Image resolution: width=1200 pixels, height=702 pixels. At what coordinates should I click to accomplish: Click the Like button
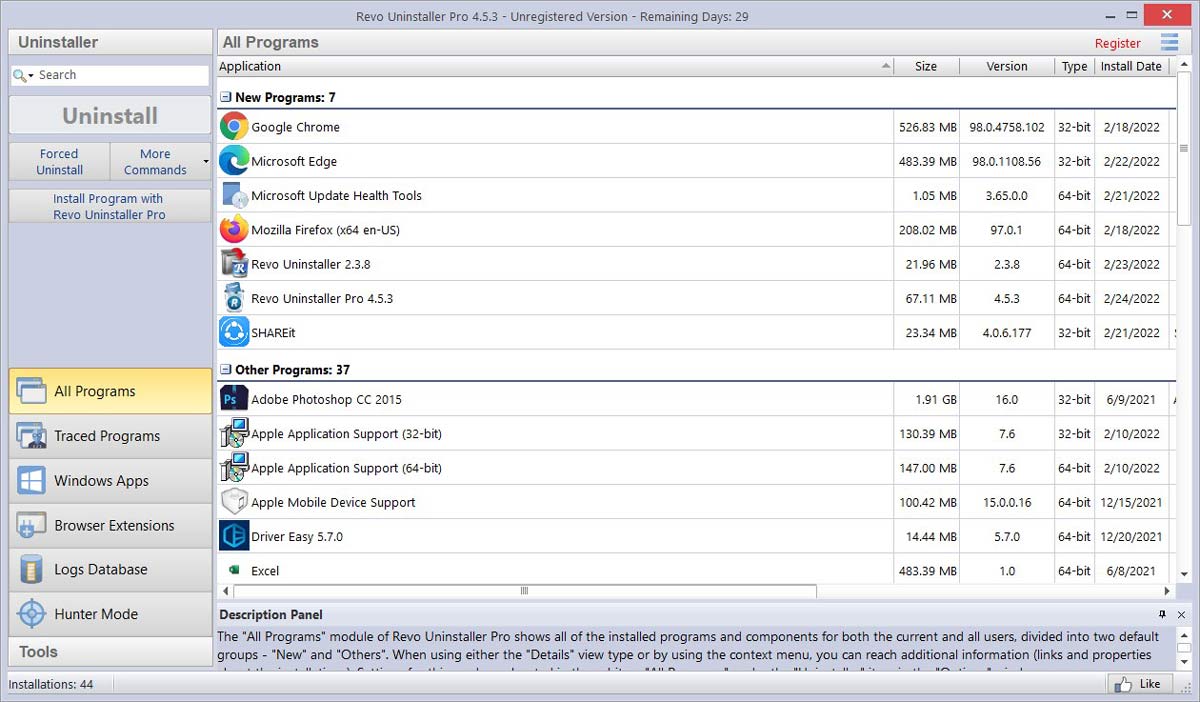(x=1139, y=684)
